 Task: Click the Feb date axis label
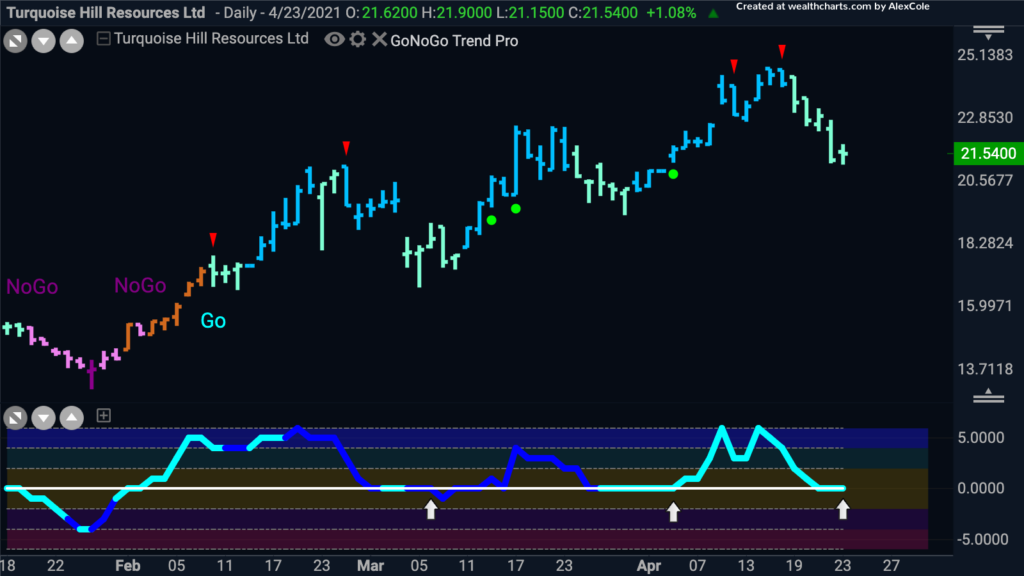[x=127, y=566]
